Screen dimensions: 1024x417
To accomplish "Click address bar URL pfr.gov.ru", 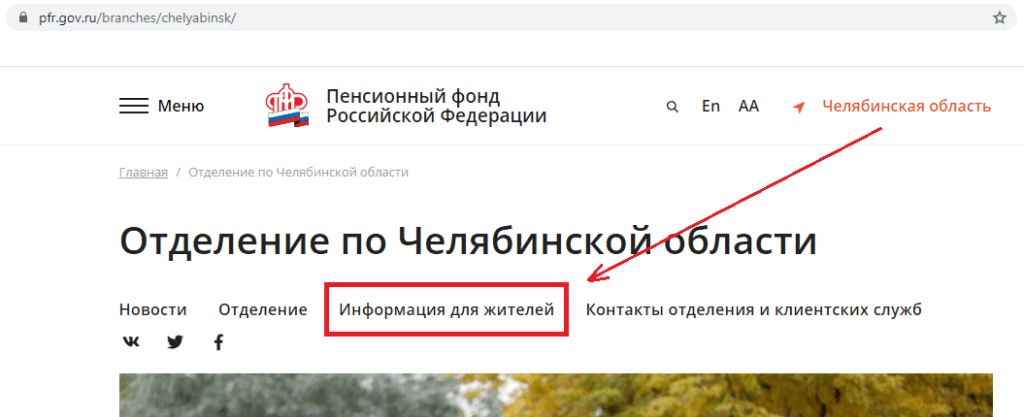I will tap(136, 18).
